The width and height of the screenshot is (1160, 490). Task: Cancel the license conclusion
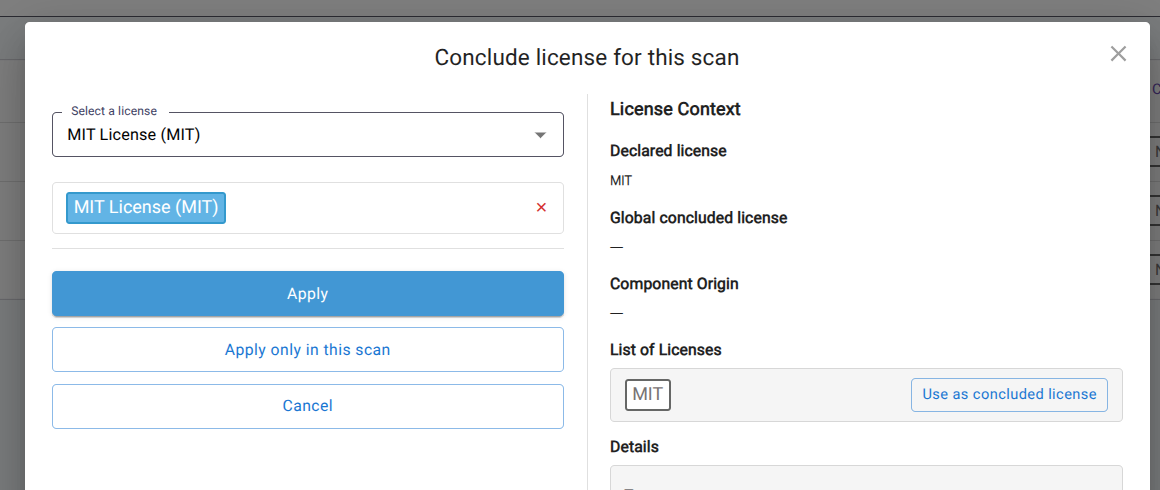[308, 406]
